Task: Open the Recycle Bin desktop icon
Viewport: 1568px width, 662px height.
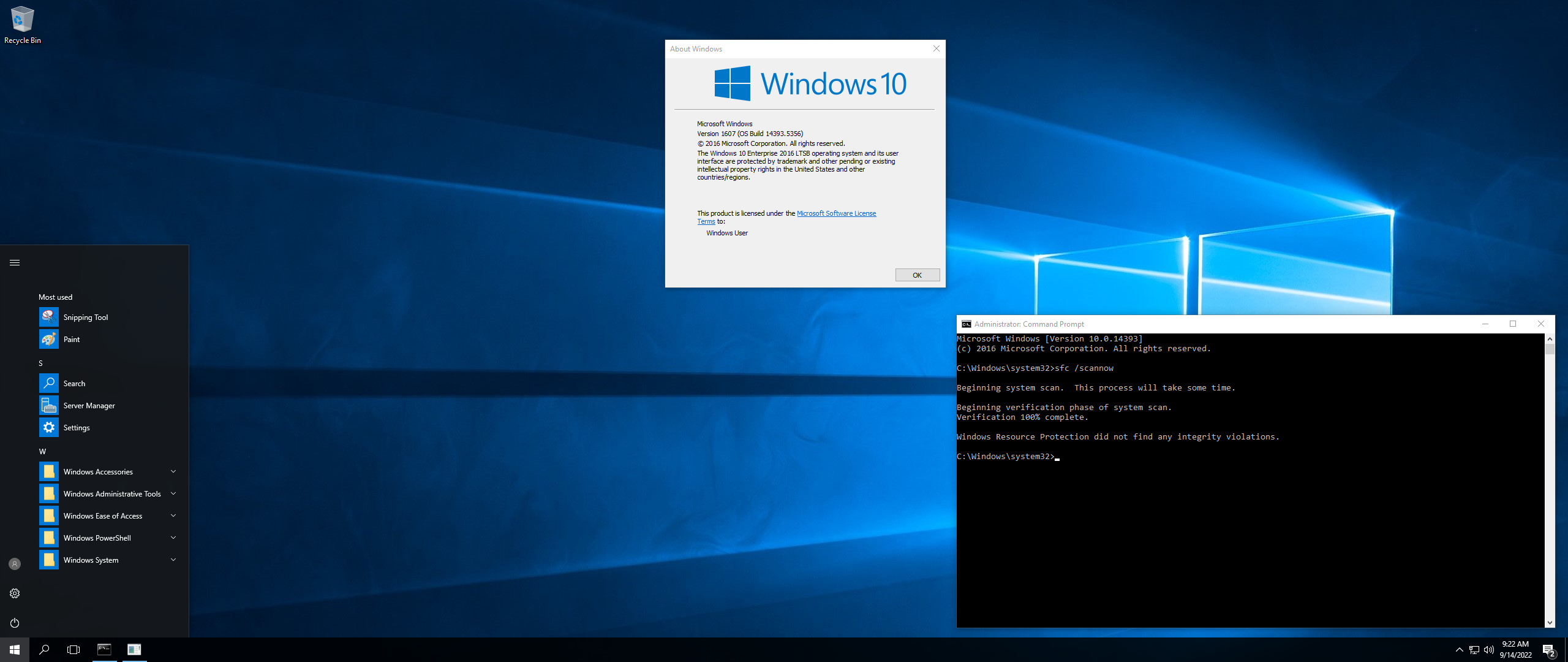Action: point(23,25)
